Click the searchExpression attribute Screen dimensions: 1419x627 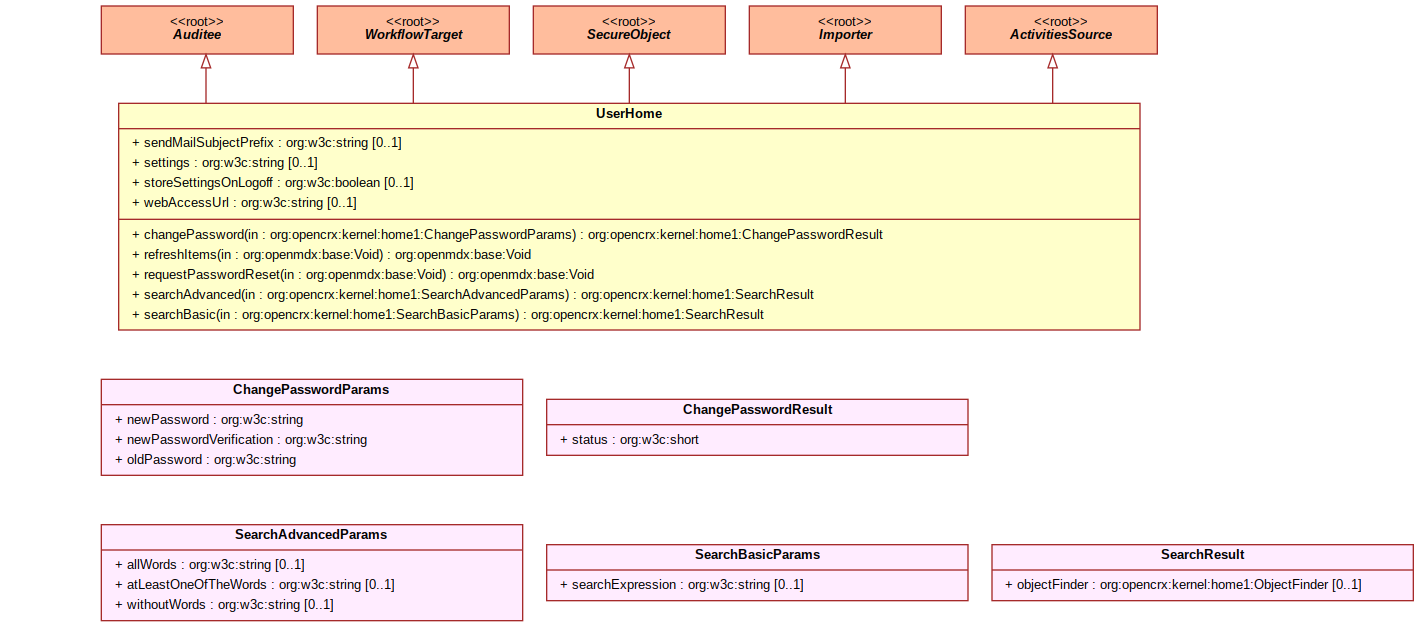tap(681, 585)
